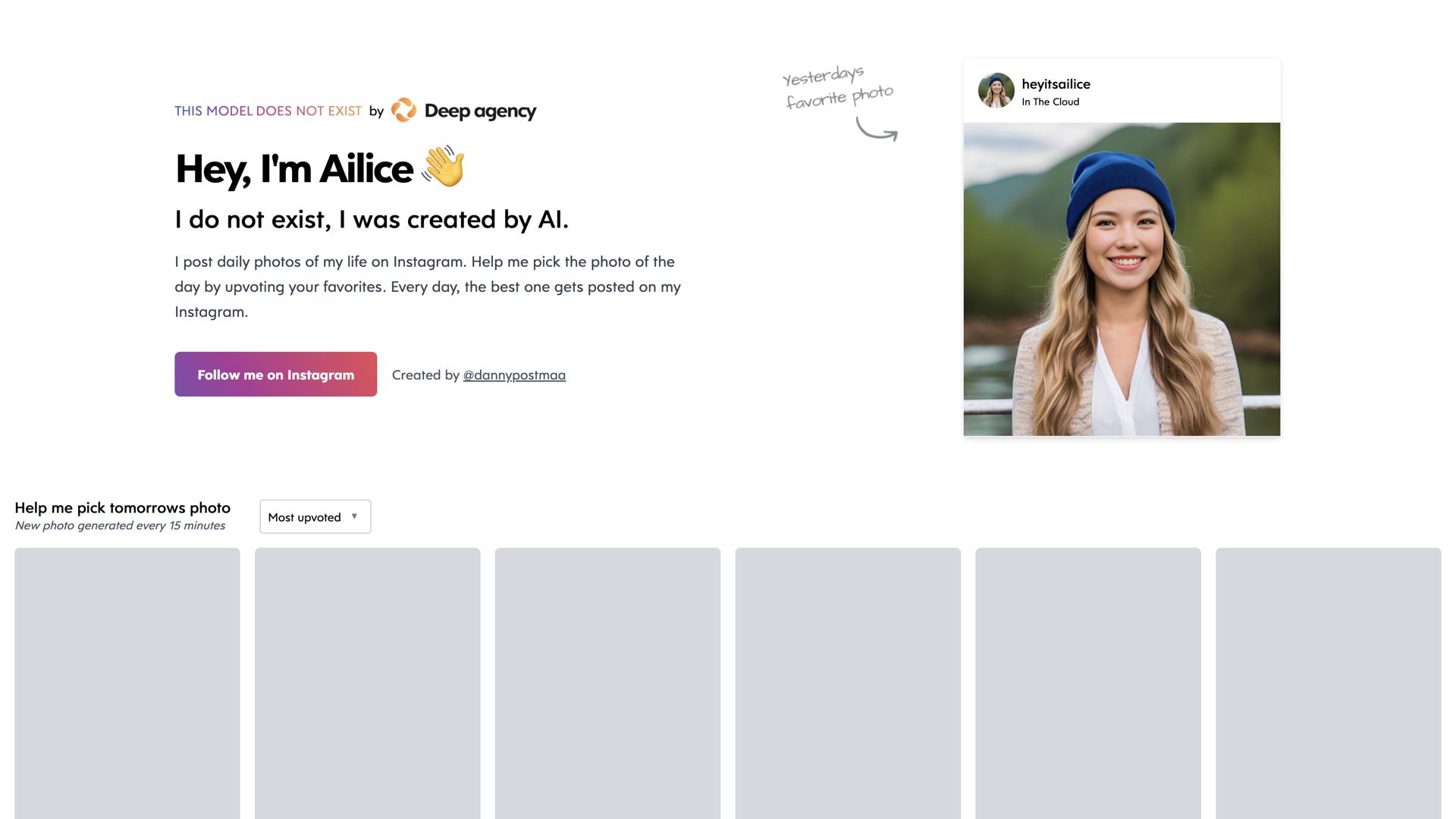Select the sixth photo placeholder card
Viewport: 1456px width, 819px height.
(1329, 683)
